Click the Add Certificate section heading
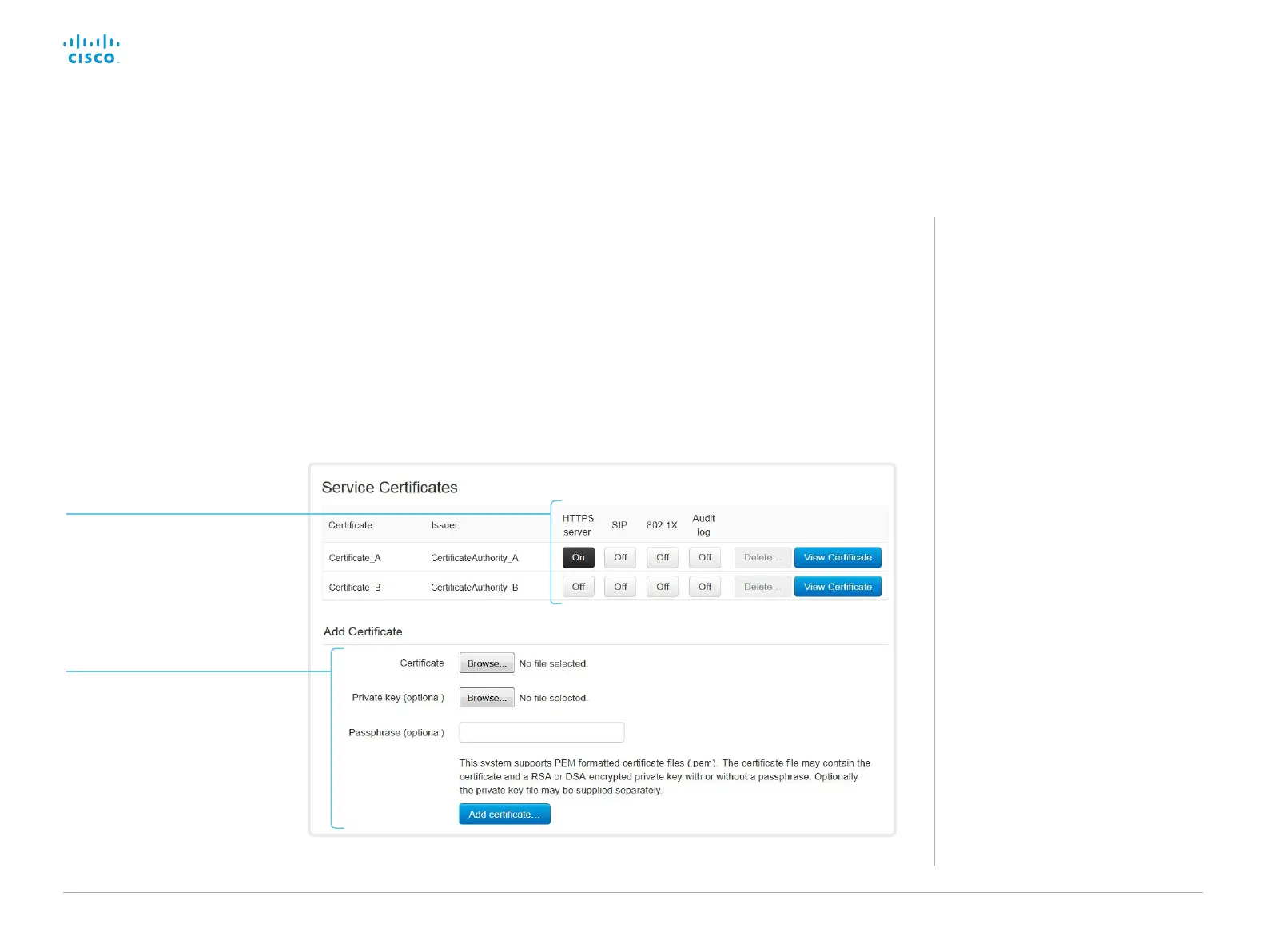Screen dimensions: 1266x952 point(363,631)
